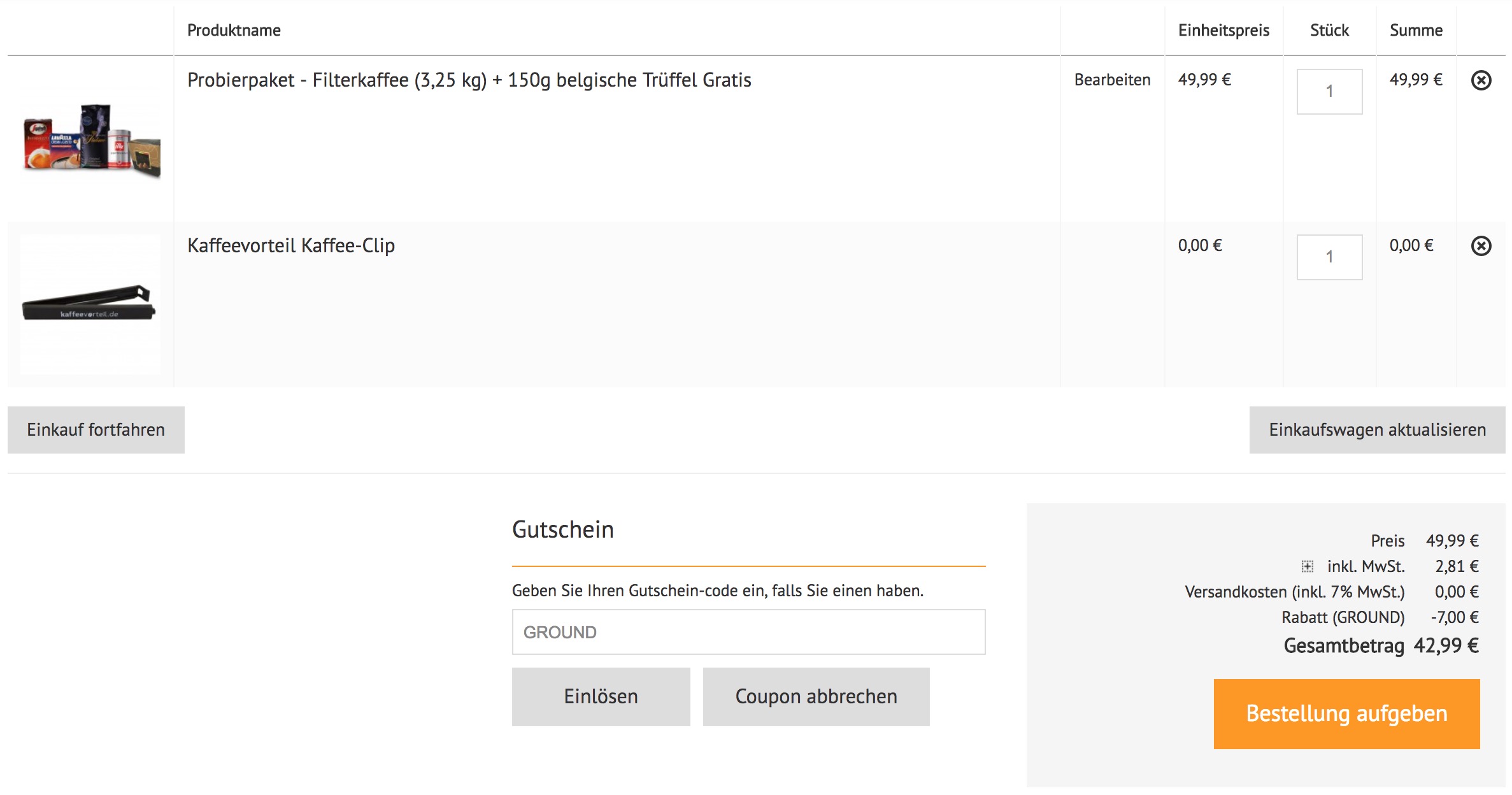Click into the Gutschein code input field
The height and width of the screenshot is (795, 1512).
tap(748, 632)
